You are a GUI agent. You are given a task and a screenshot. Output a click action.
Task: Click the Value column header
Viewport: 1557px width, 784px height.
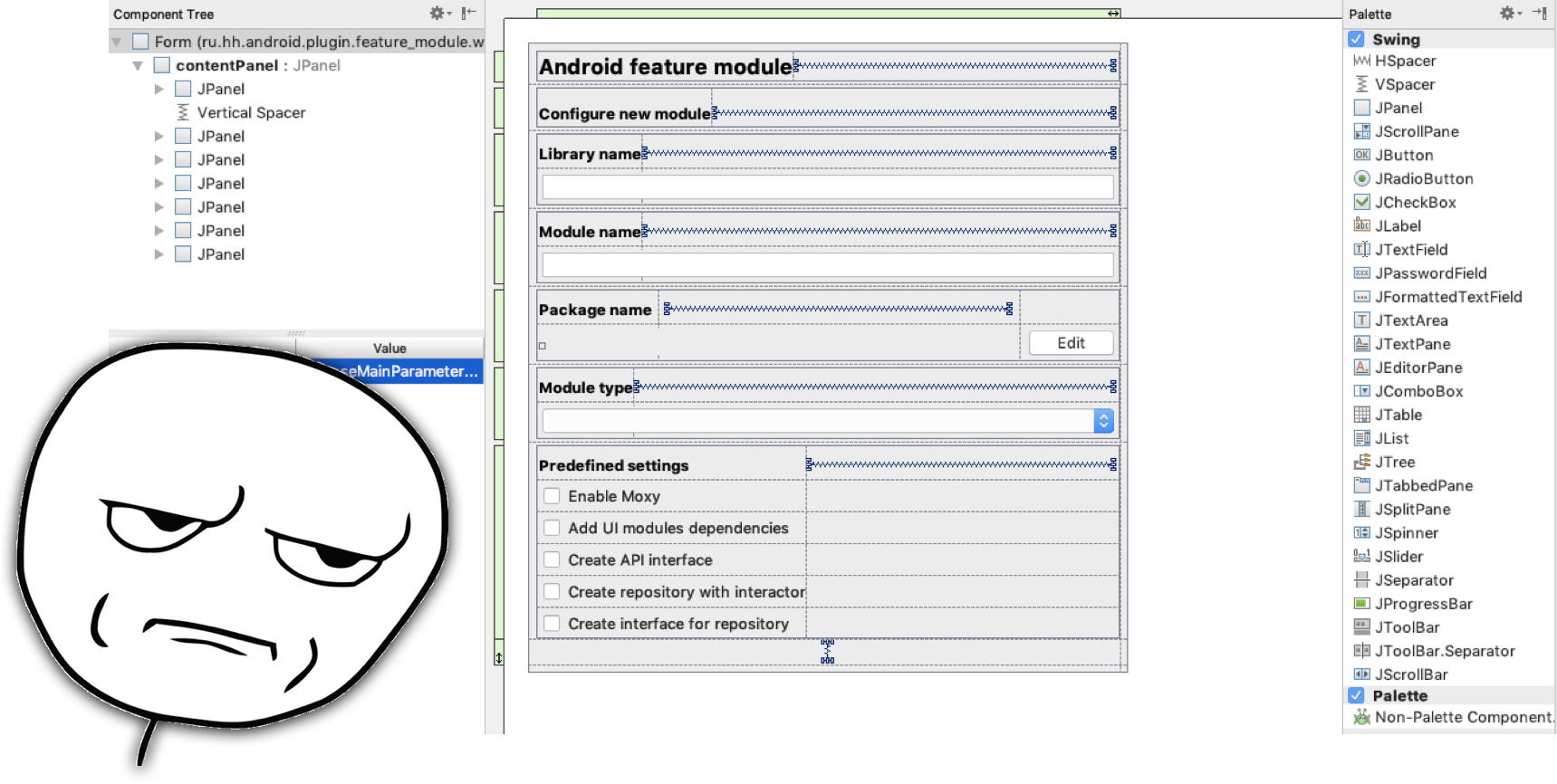coord(389,348)
